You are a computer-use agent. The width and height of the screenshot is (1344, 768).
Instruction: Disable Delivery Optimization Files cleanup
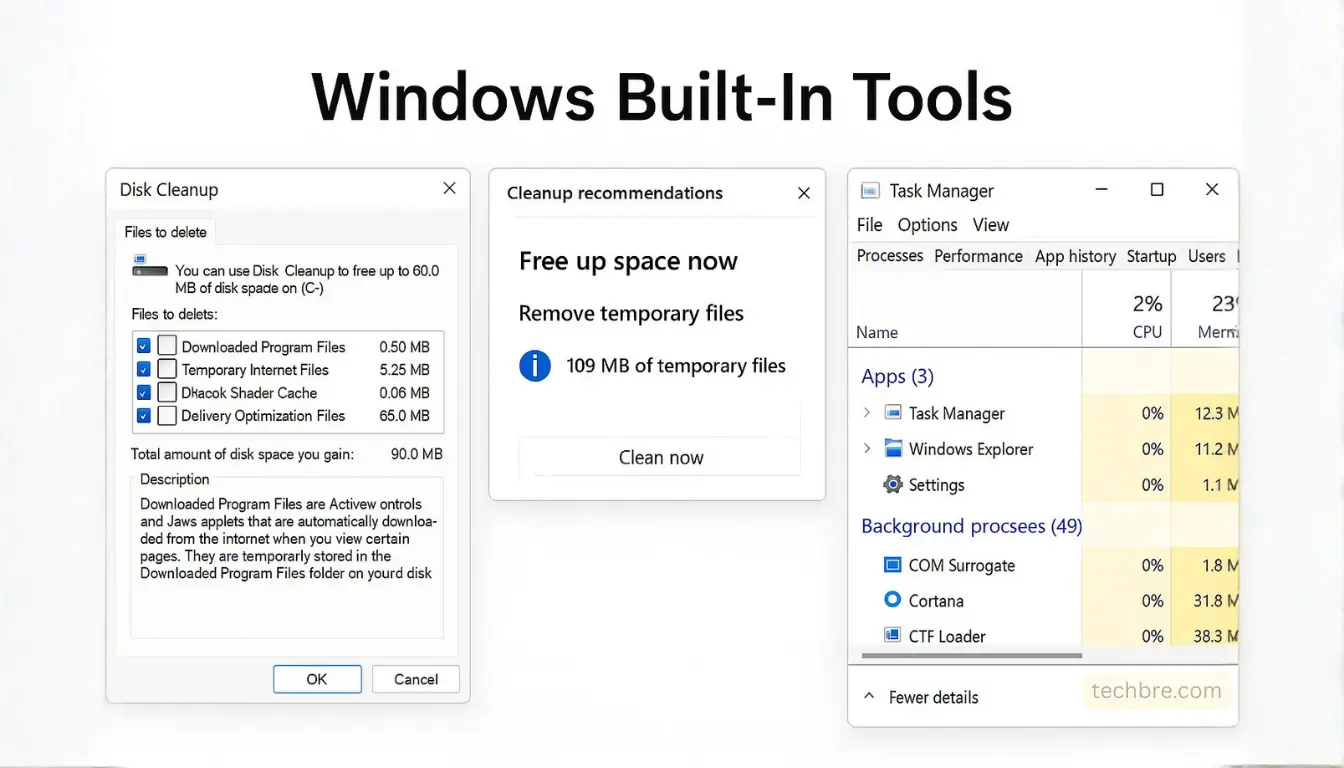pos(142,416)
